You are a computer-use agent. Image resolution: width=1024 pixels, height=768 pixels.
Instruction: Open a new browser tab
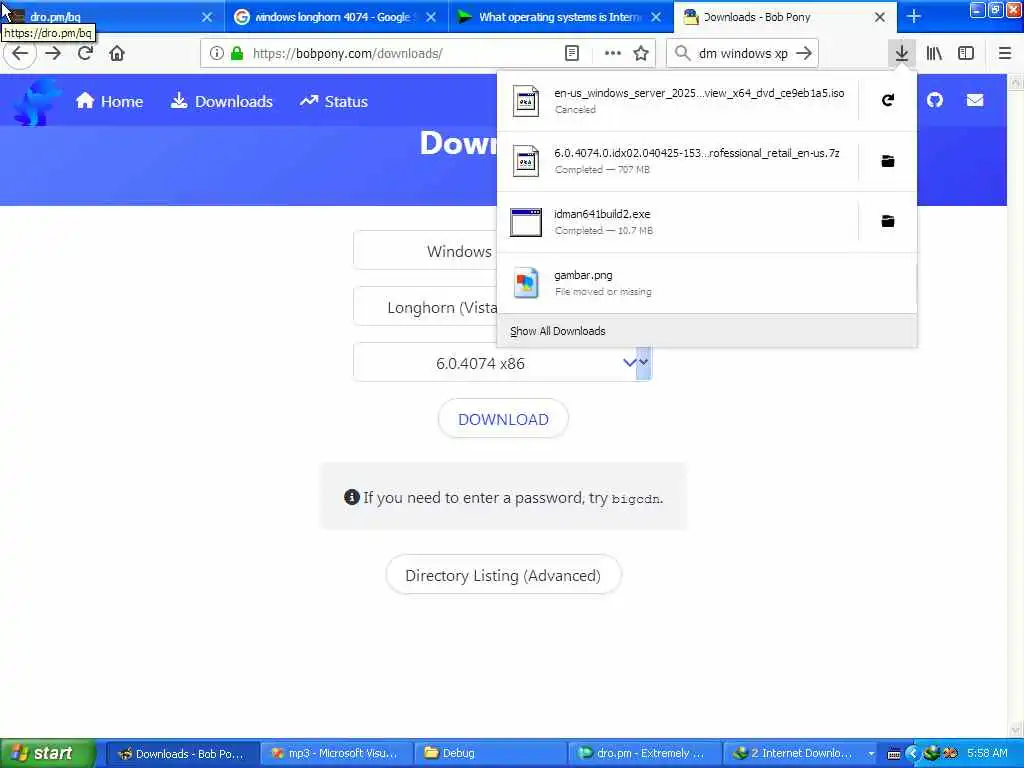914,17
